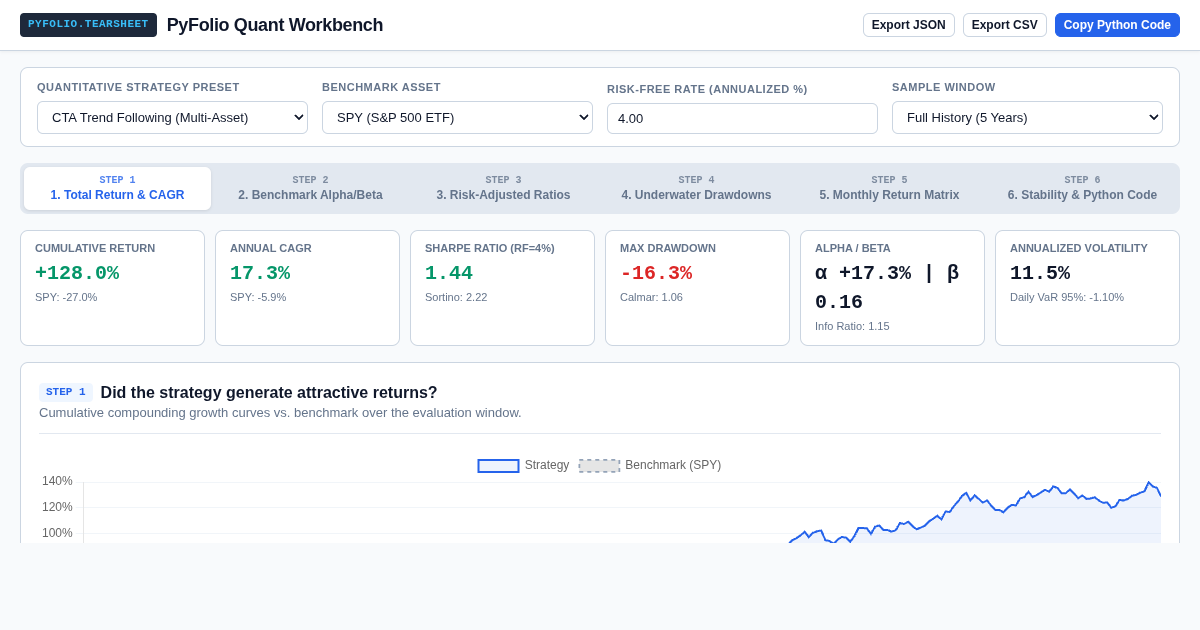The image size is (1200, 630).
Task: Click the chart subtitle about compounding growth curves
Action: [x=280, y=413]
